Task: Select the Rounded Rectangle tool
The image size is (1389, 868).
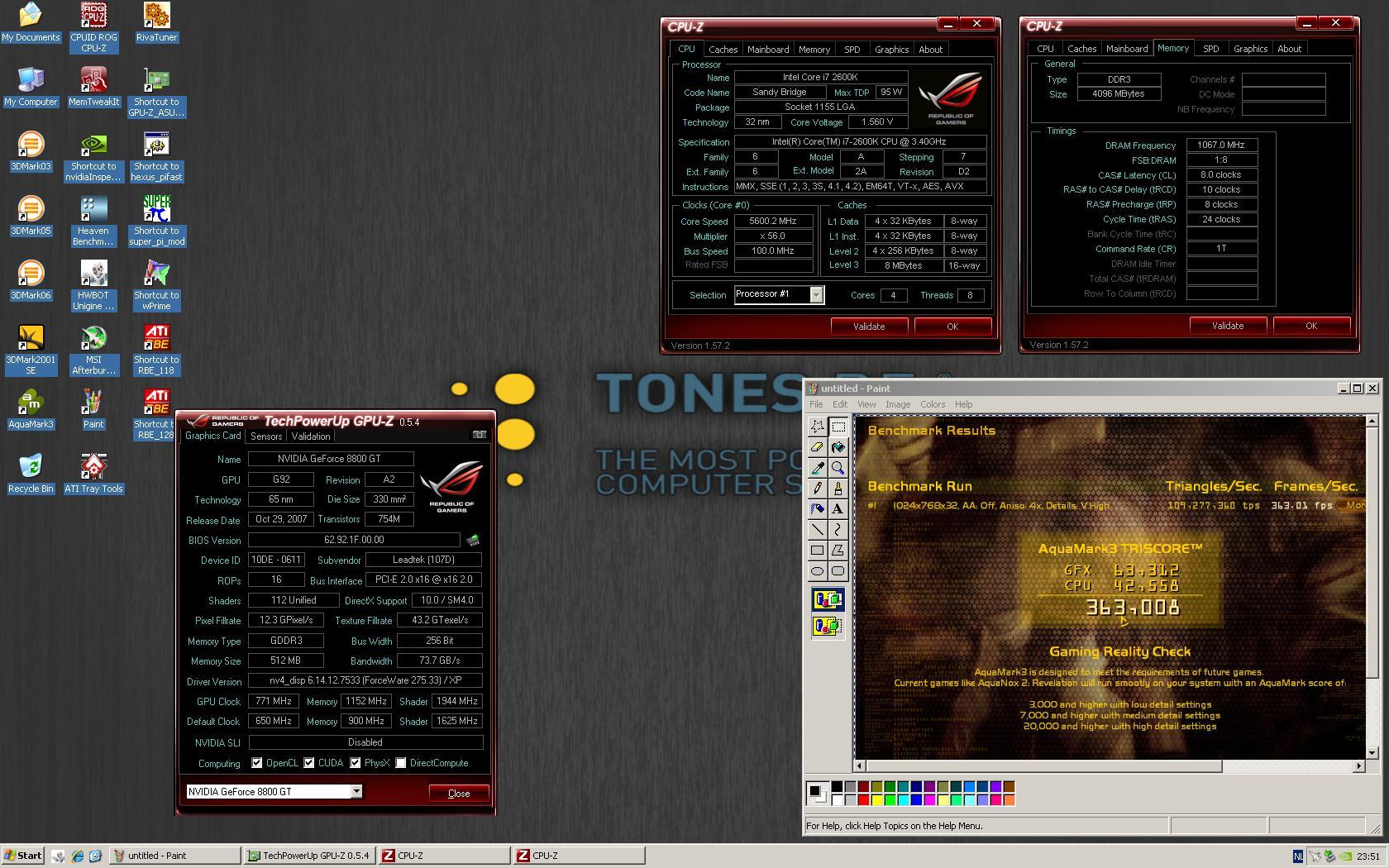Action: 838,571
